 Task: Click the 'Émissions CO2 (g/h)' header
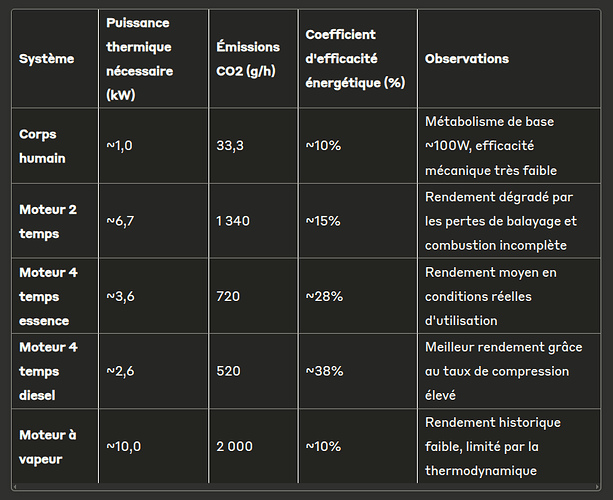click(248, 59)
